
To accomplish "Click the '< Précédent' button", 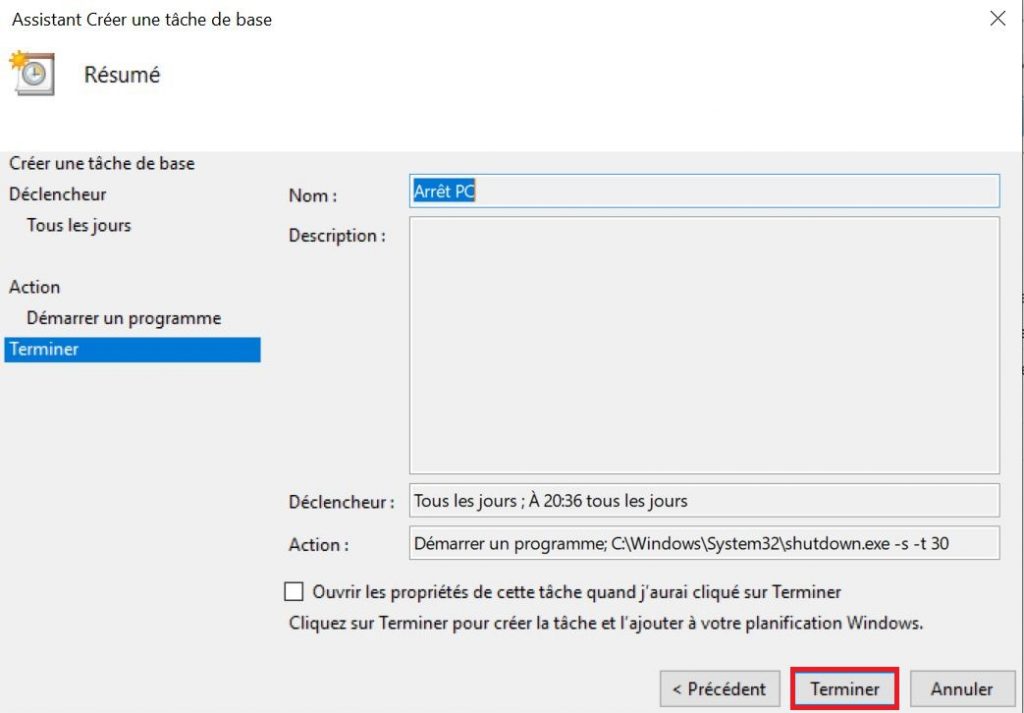I will 718,689.
